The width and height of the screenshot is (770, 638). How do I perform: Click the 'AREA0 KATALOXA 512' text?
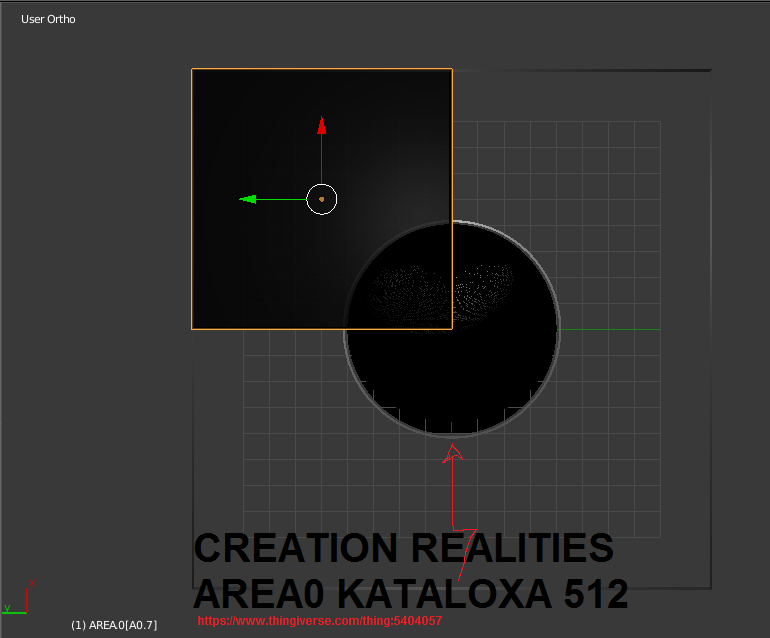coord(411,593)
